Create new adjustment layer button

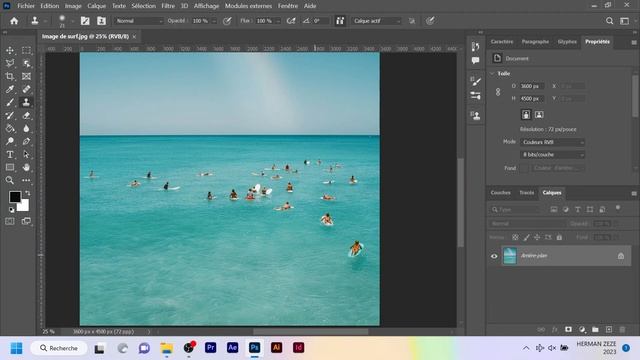[582, 329]
